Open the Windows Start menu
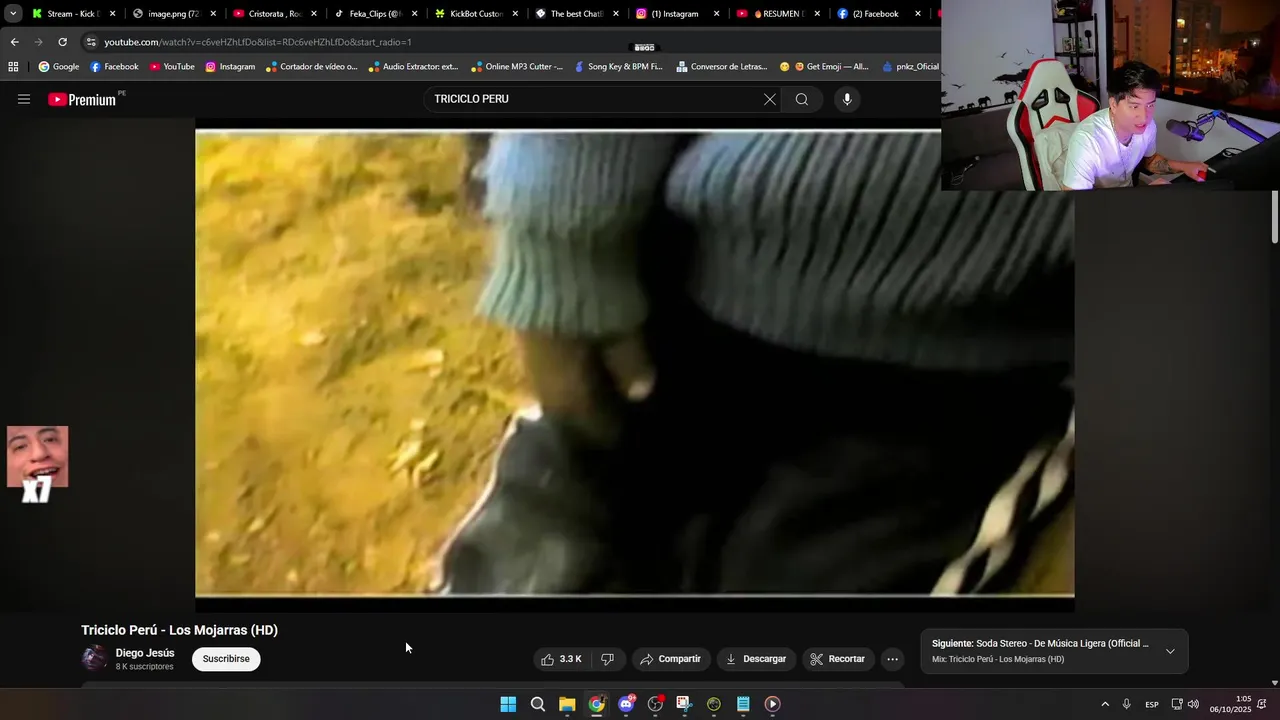Image resolution: width=1280 pixels, height=720 pixels. (508, 704)
